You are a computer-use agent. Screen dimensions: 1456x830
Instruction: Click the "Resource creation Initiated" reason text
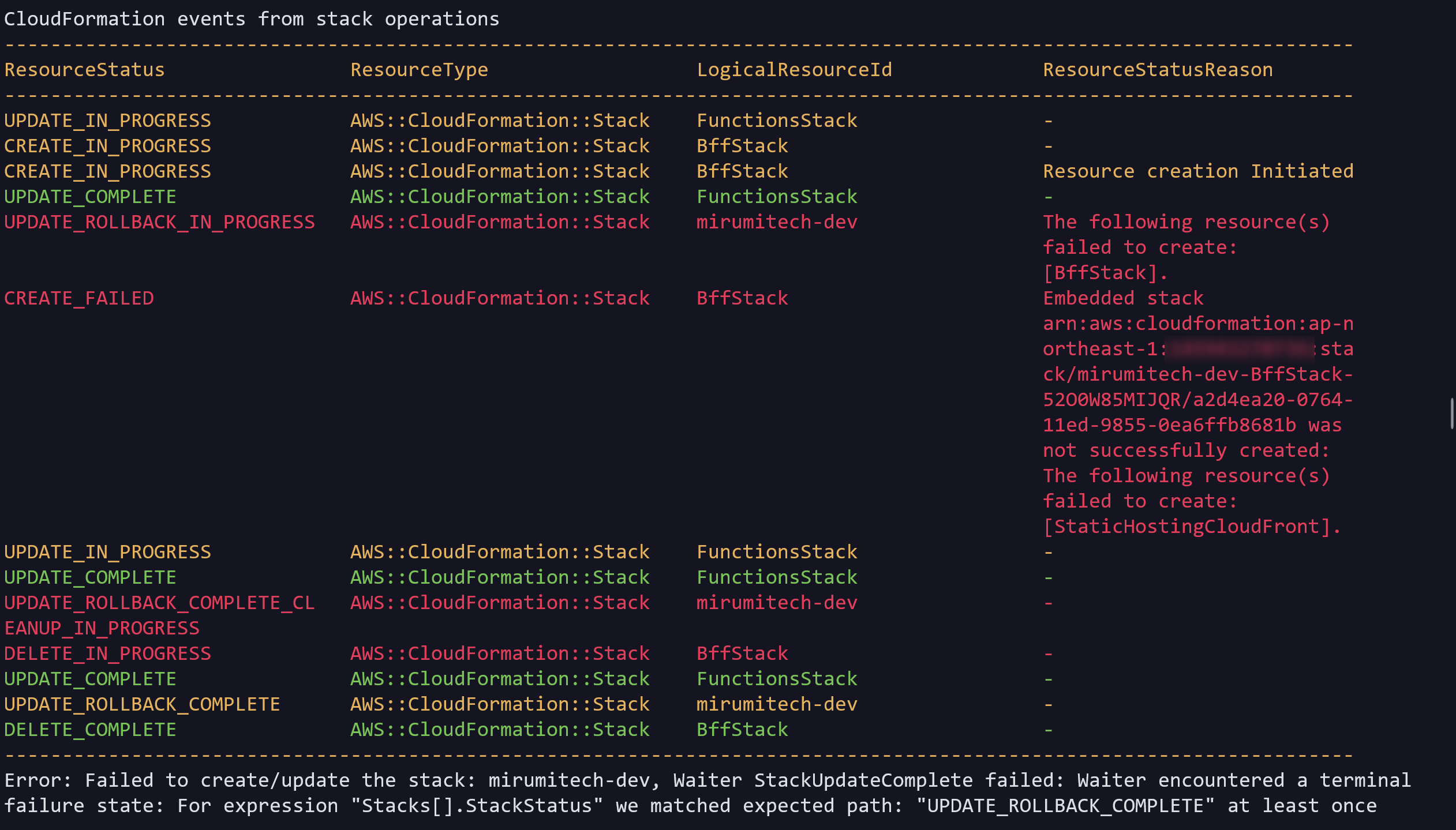tap(1198, 171)
